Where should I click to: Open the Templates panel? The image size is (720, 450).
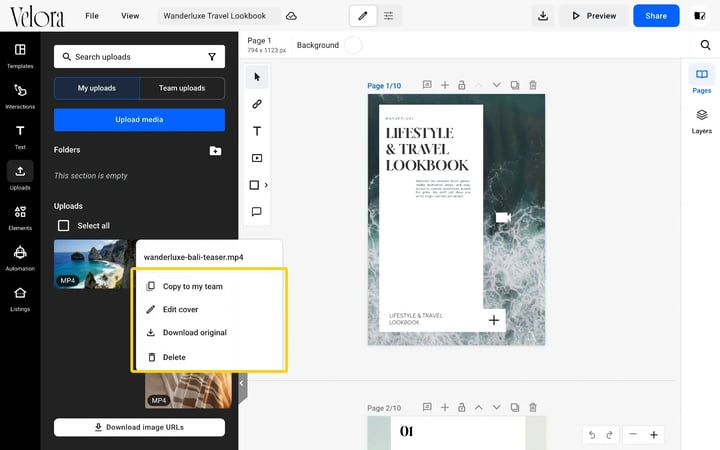pos(20,56)
